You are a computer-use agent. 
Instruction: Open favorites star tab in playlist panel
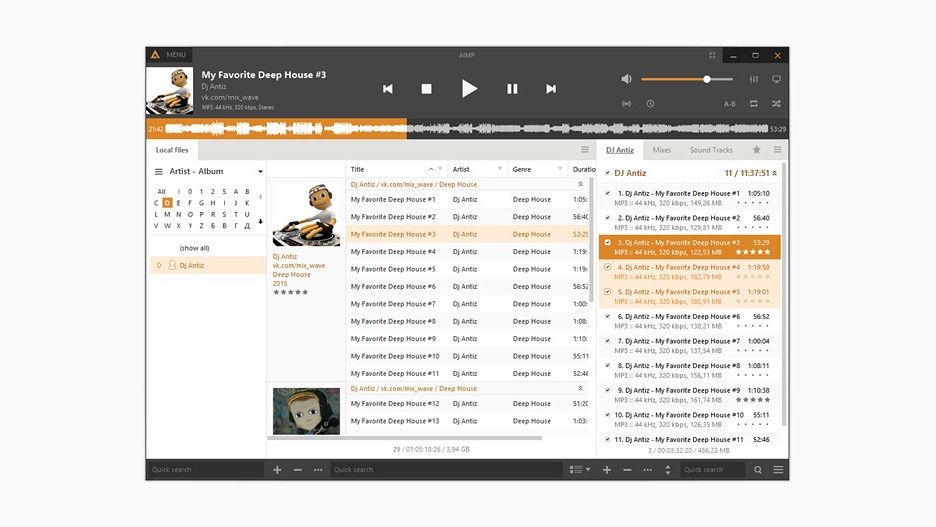(x=756, y=150)
